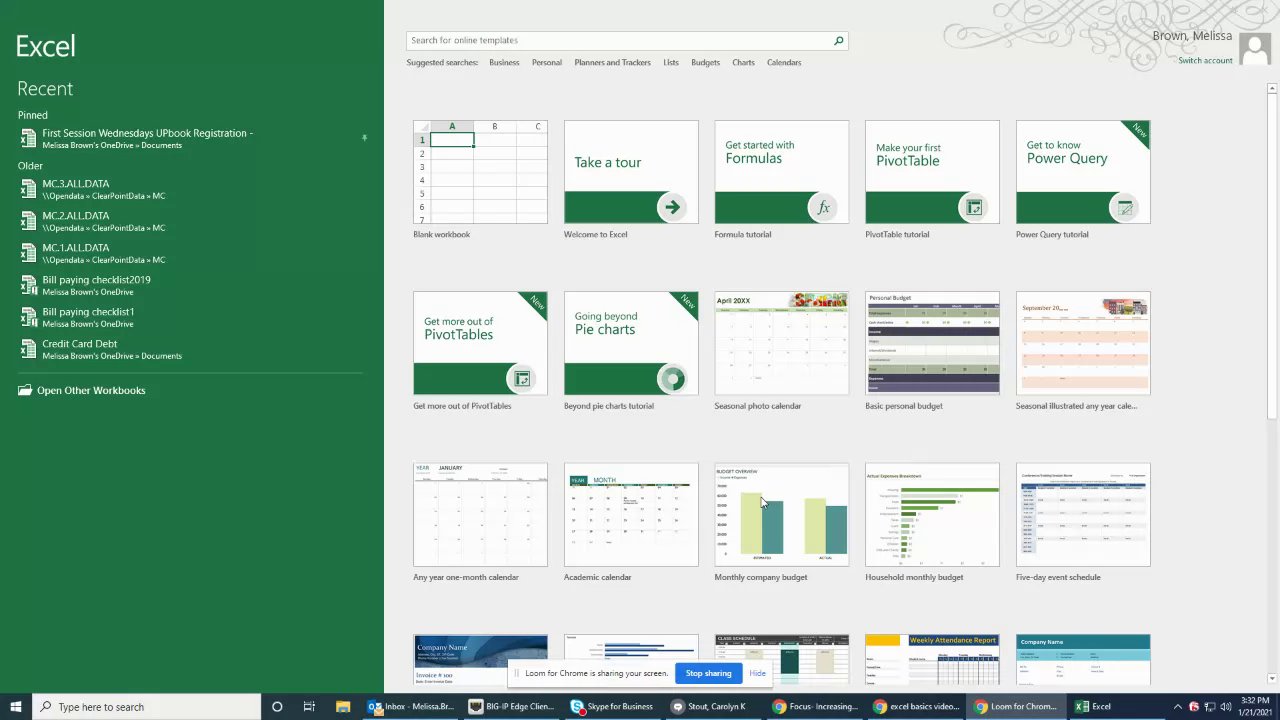The height and width of the screenshot is (720, 1280).
Task: Hide the Loom sharing notification
Action: pyautogui.click(x=757, y=673)
